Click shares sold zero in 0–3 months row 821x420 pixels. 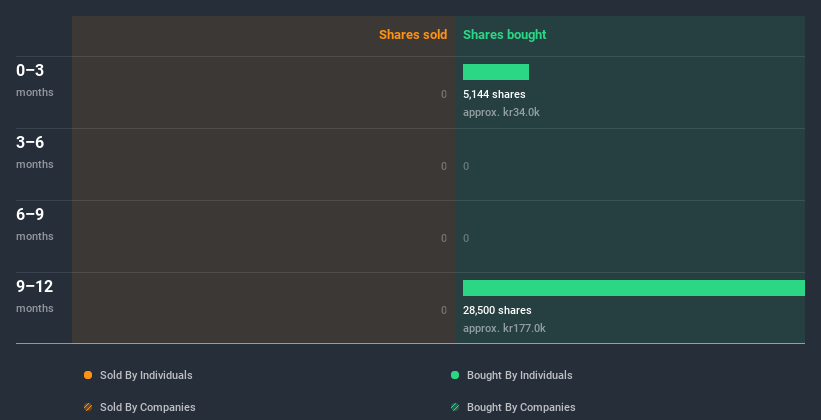coord(444,94)
